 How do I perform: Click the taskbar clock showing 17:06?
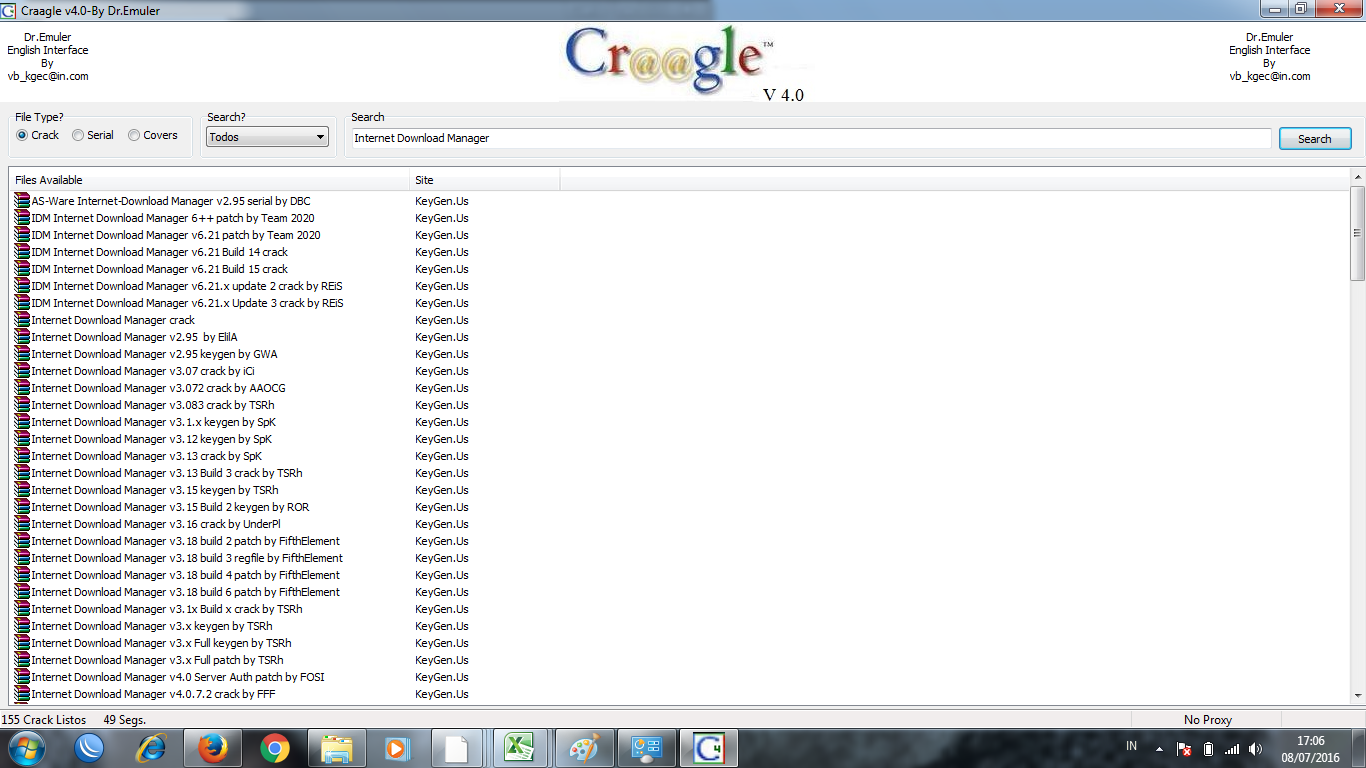tap(1310, 749)
